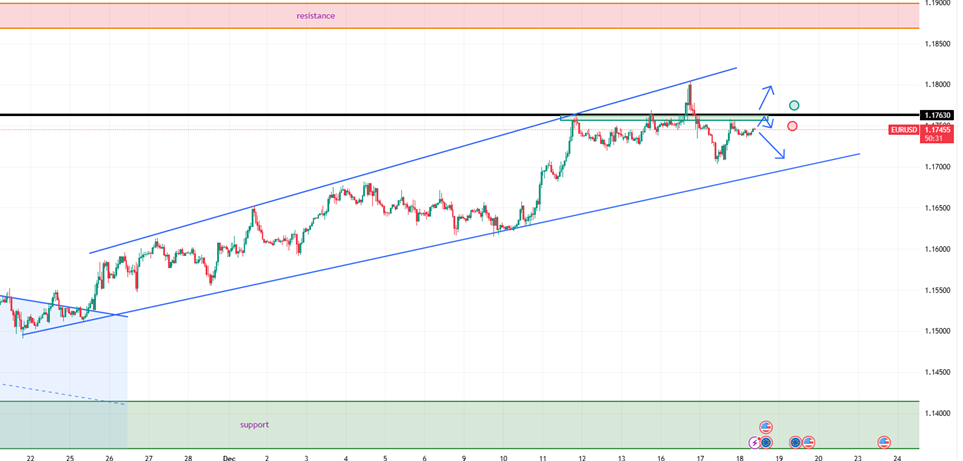Open the EU flag event beside the lightning icon

click(766, 442)
